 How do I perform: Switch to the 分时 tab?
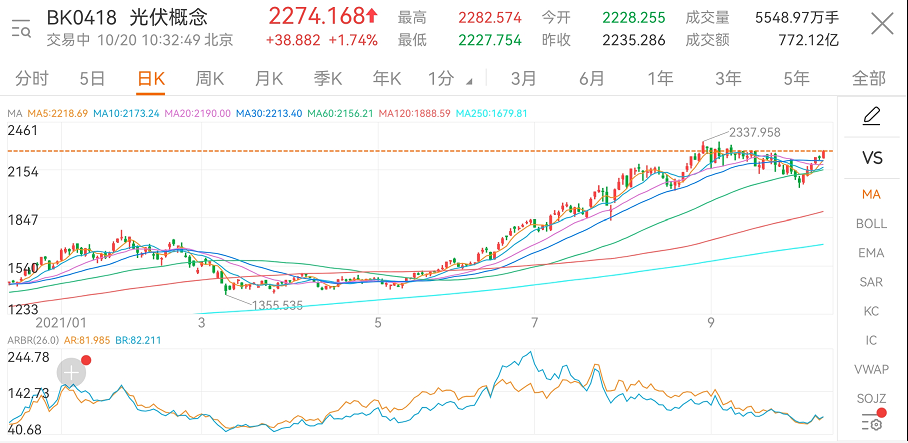[32, 78]
